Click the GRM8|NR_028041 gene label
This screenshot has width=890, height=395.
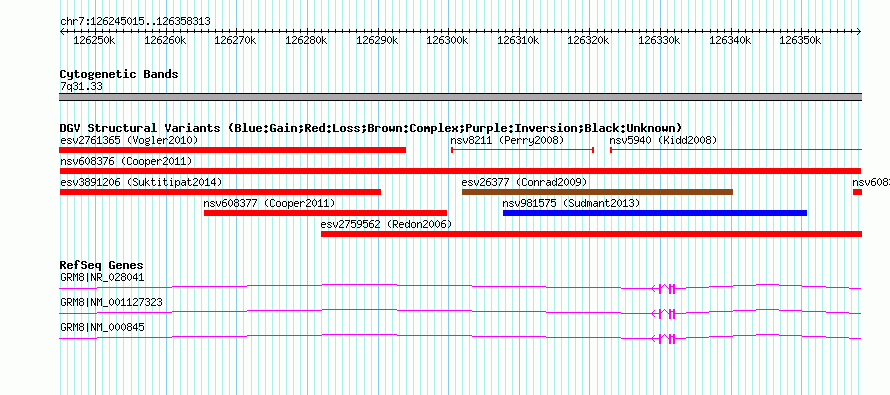point(102,278)
